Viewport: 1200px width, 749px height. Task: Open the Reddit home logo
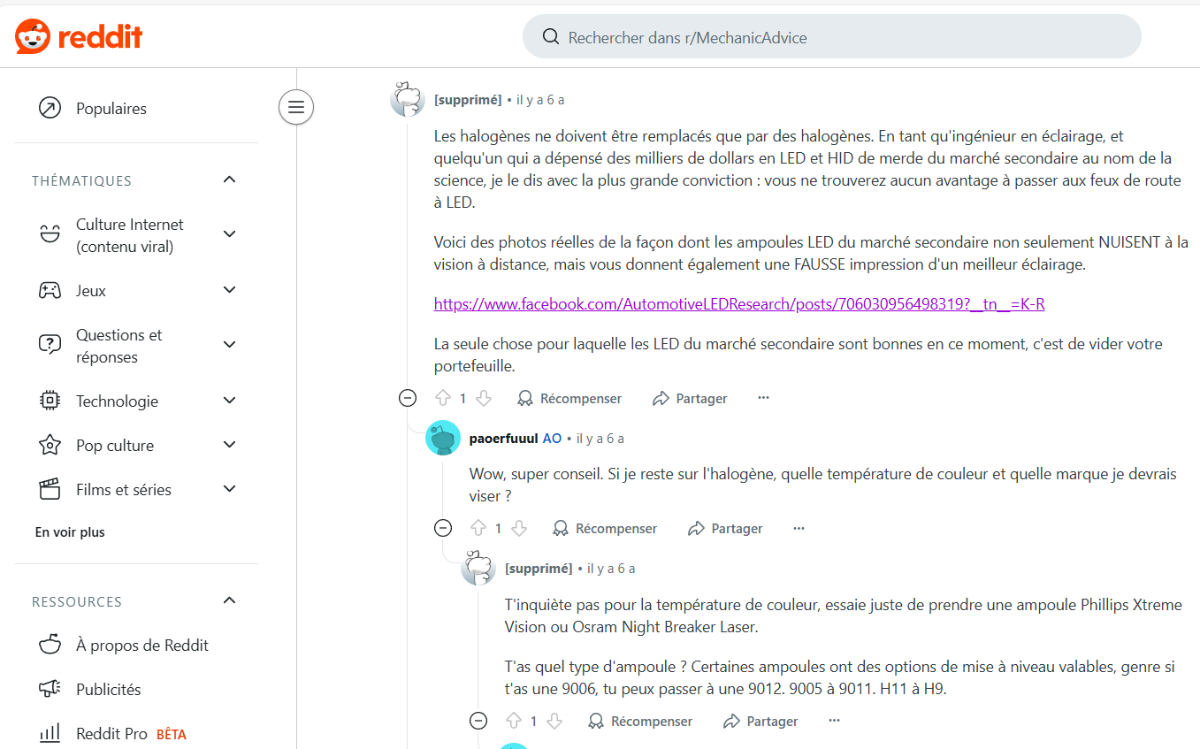coord(79,37)
